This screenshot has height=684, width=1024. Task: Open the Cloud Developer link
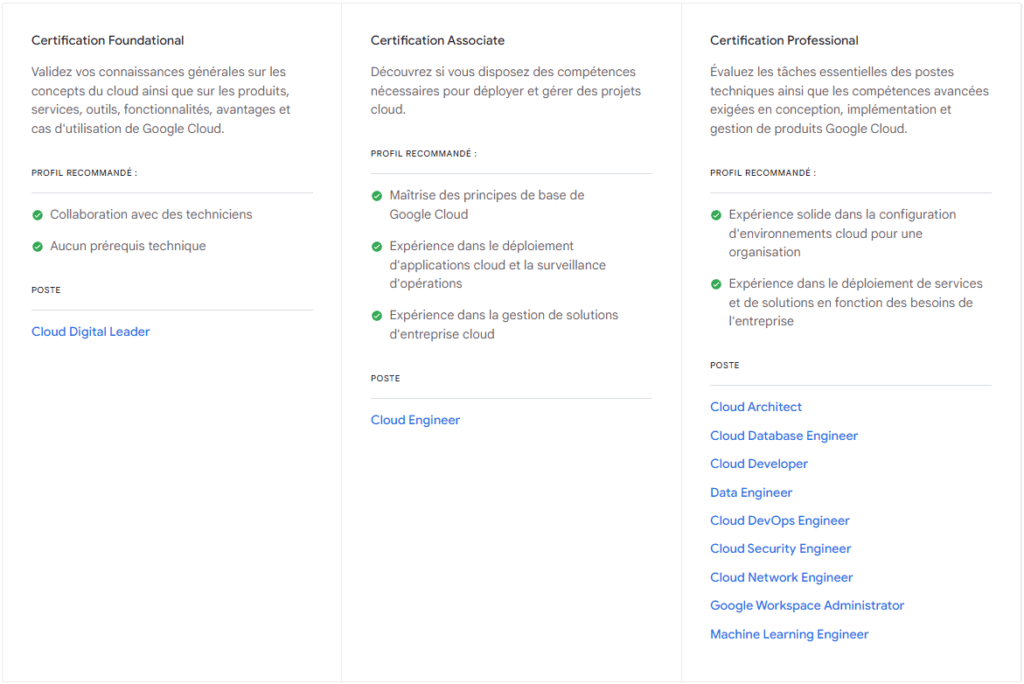click(758, 463)
